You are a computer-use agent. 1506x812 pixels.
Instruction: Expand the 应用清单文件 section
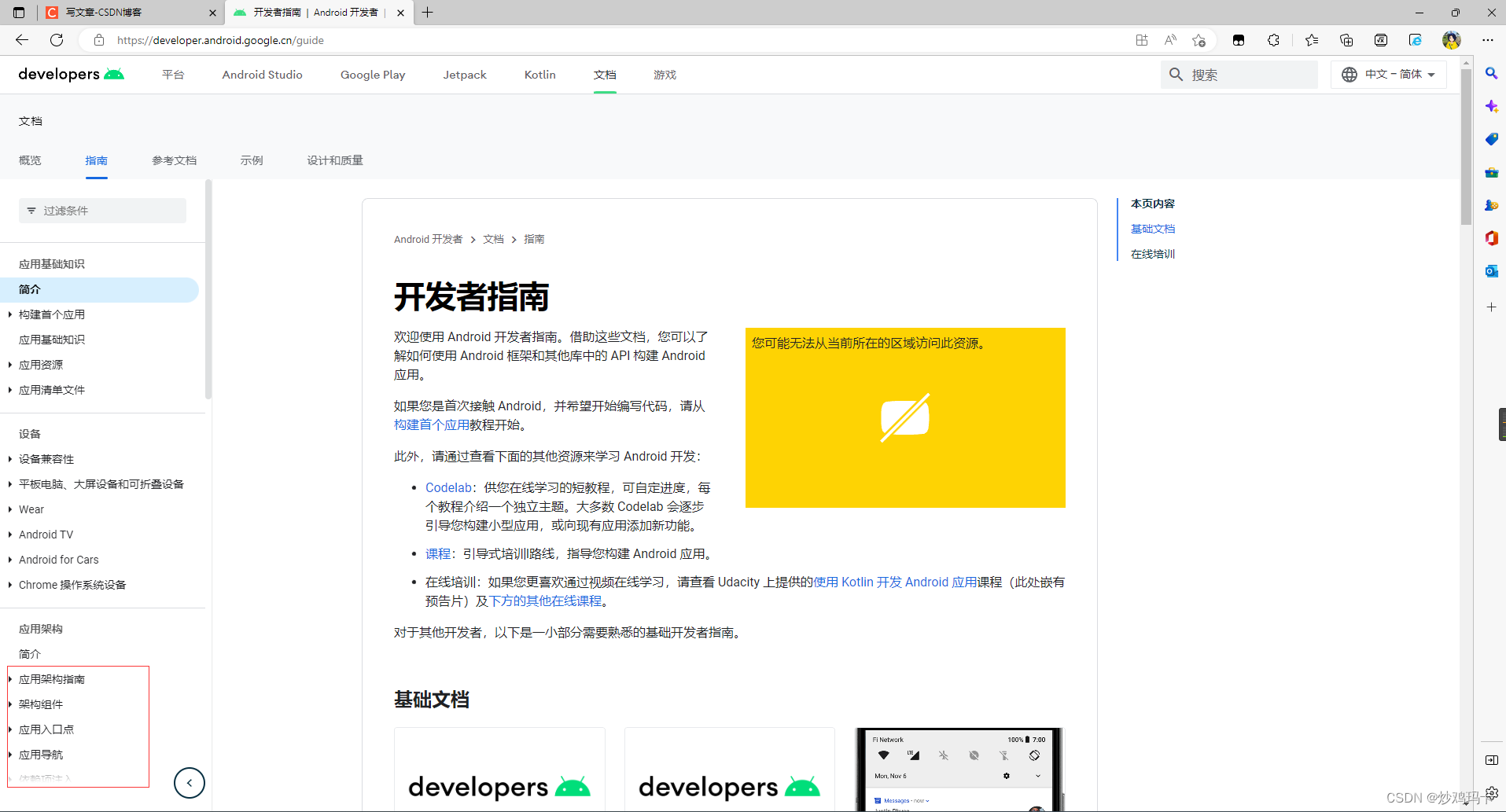[x=9, y=390]
